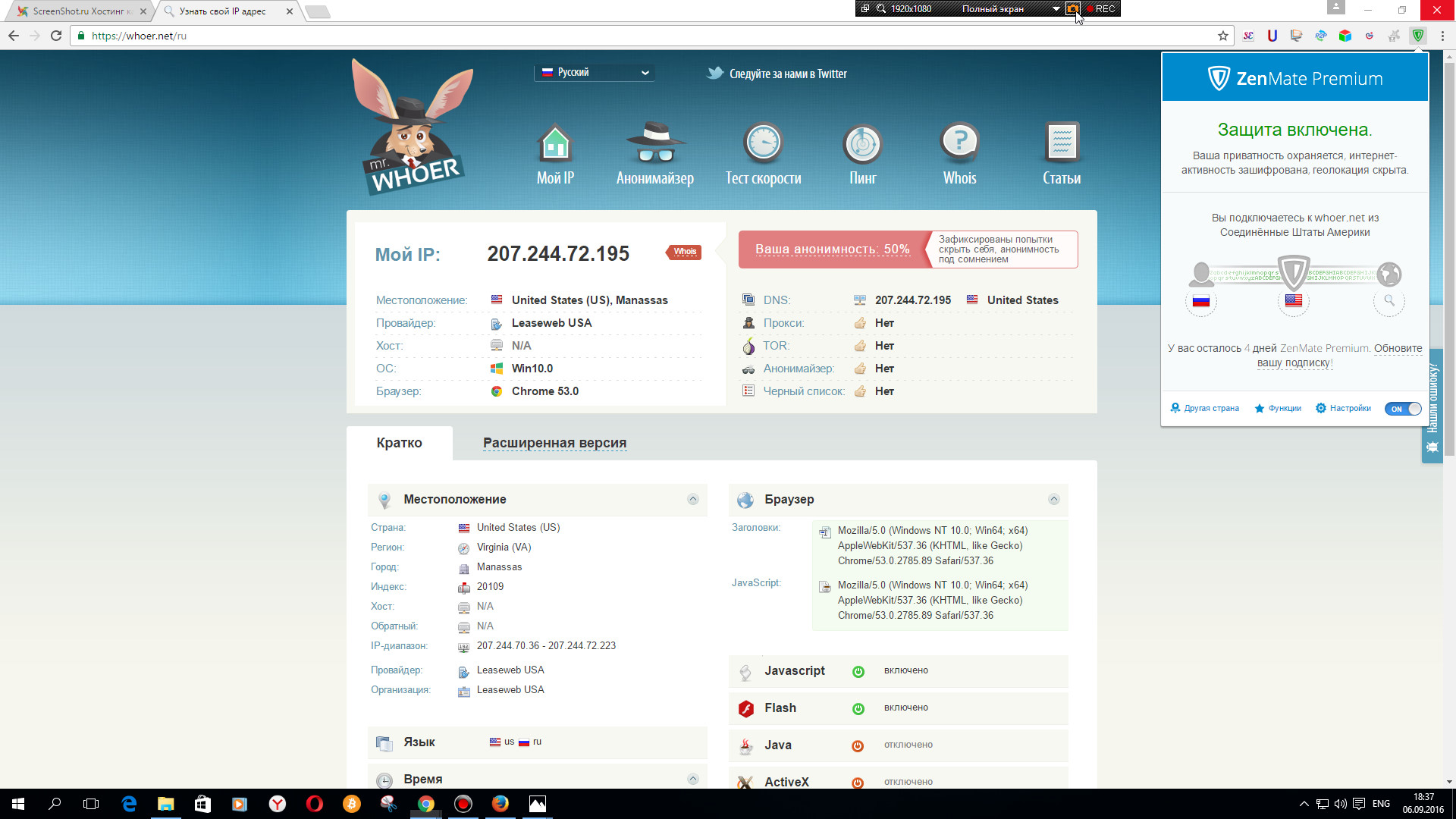1456x819 pixels.
Task: Collapse the Браузер section
Action: 1053,499
